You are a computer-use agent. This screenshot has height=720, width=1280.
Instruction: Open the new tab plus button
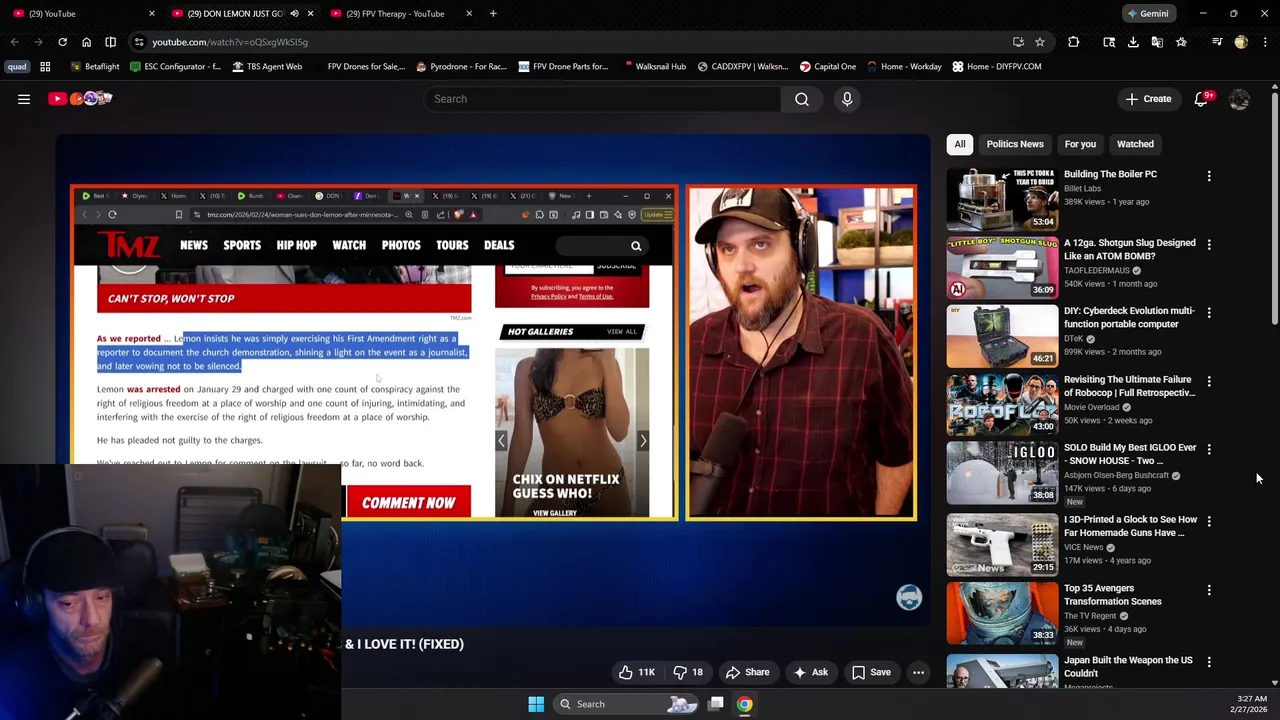tap(493, 13)
